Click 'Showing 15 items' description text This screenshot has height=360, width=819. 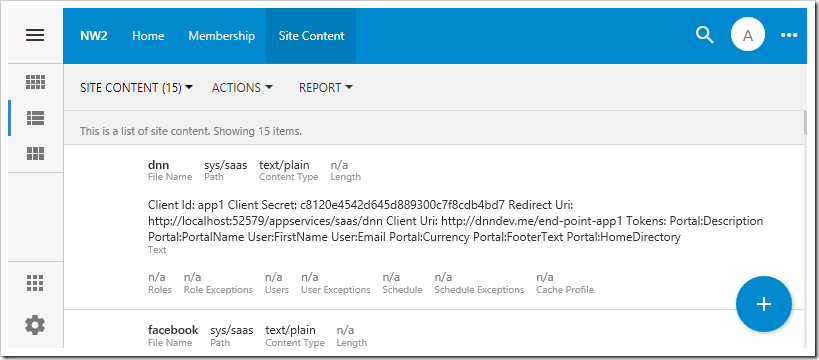click(x=257, y=131)
